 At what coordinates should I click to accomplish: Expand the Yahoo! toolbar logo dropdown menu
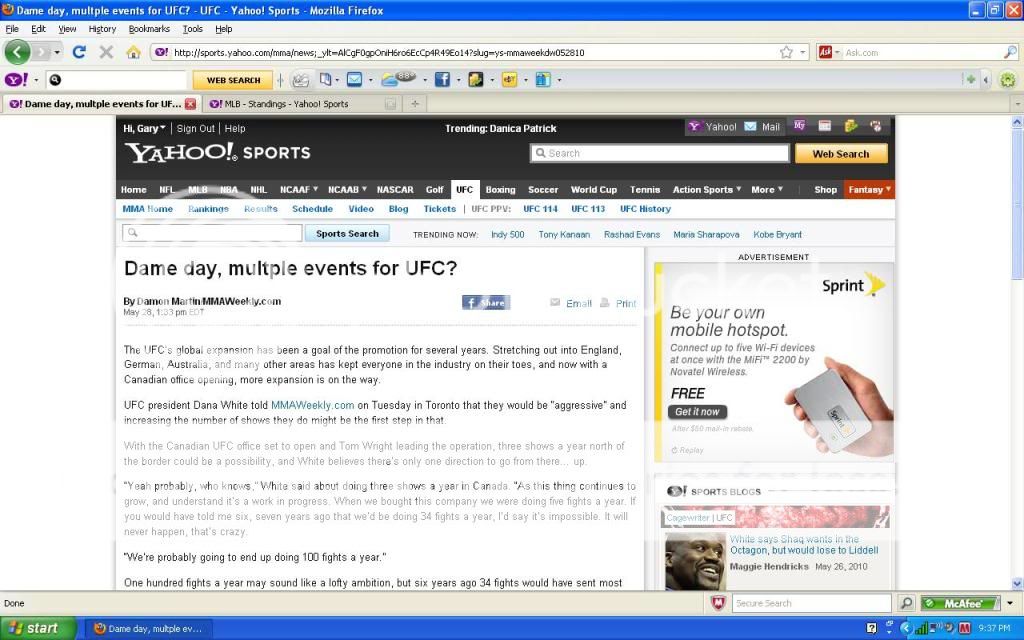pos(36,80)
